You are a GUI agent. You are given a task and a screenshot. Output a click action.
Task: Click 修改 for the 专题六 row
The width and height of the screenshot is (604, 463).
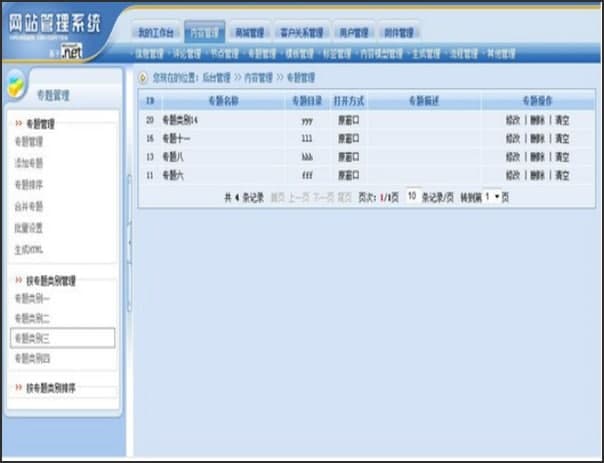[513, 175]
